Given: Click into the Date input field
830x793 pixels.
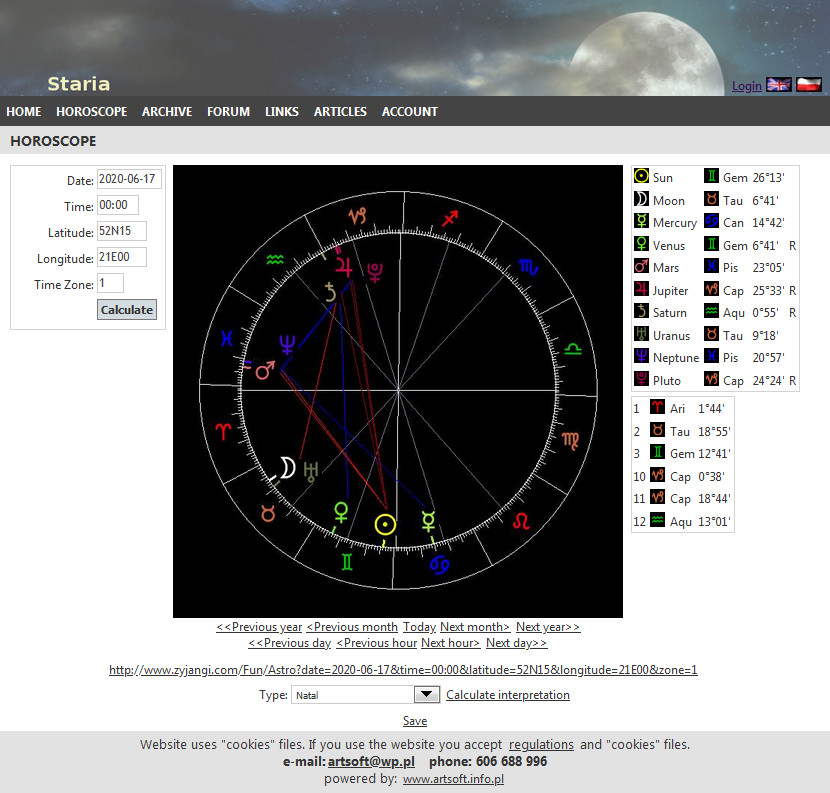Looking at the screenshot, I should (x=128, y=181).
